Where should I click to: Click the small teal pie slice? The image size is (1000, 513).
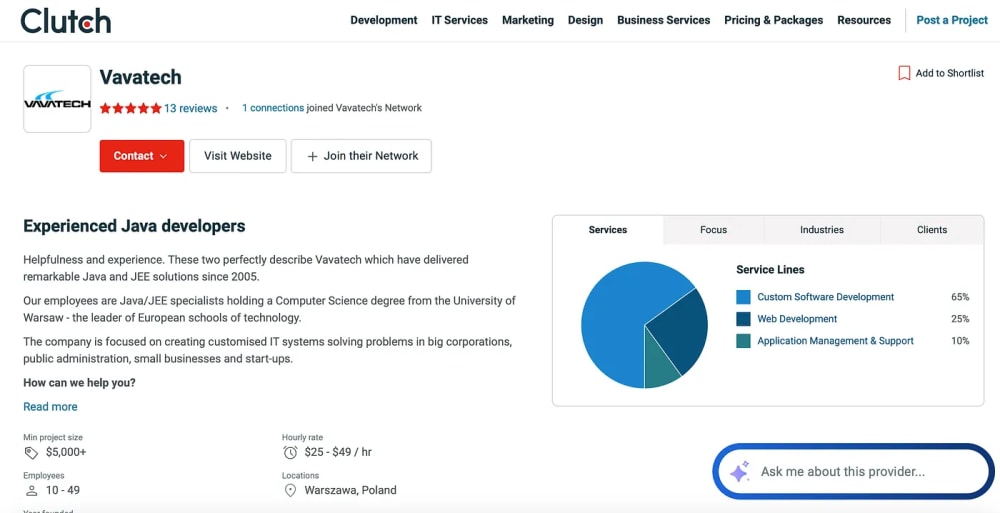pyautogui.click(x=660, y=367)
